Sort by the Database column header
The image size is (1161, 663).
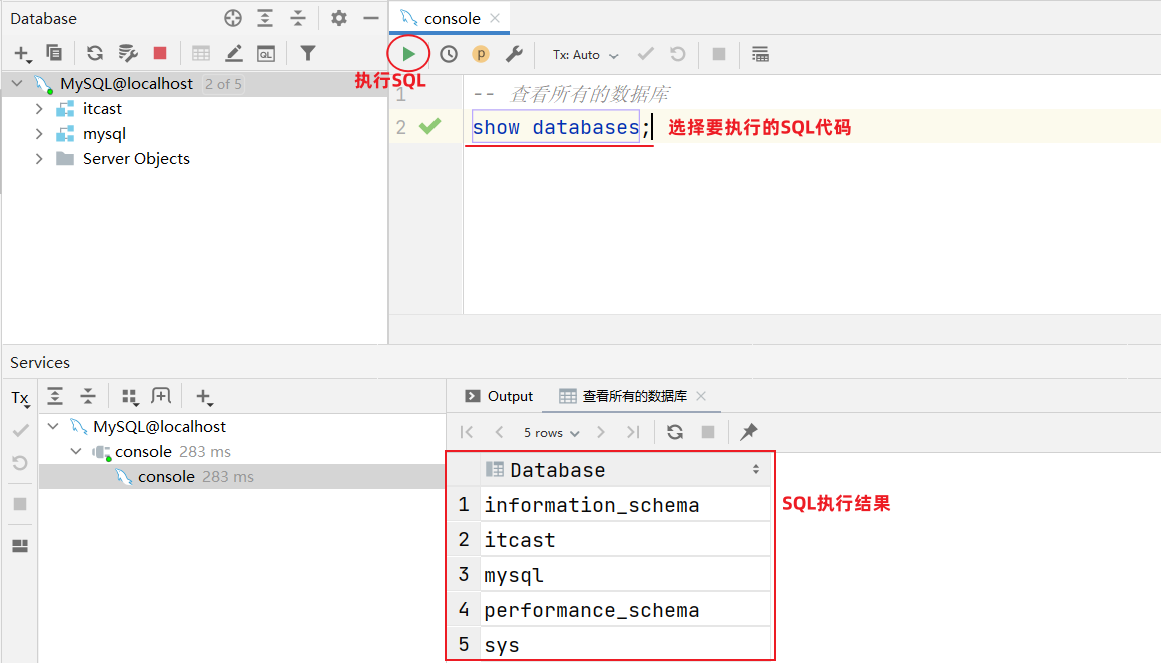[625, 470]
